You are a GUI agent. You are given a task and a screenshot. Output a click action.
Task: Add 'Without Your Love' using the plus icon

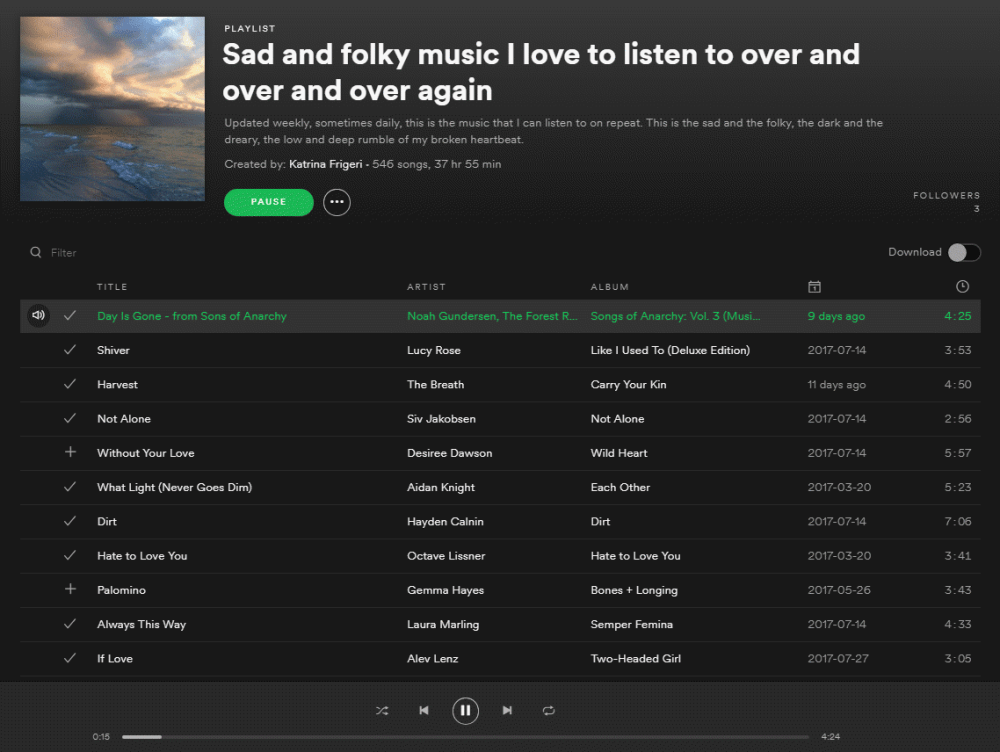tap(70, 453)
